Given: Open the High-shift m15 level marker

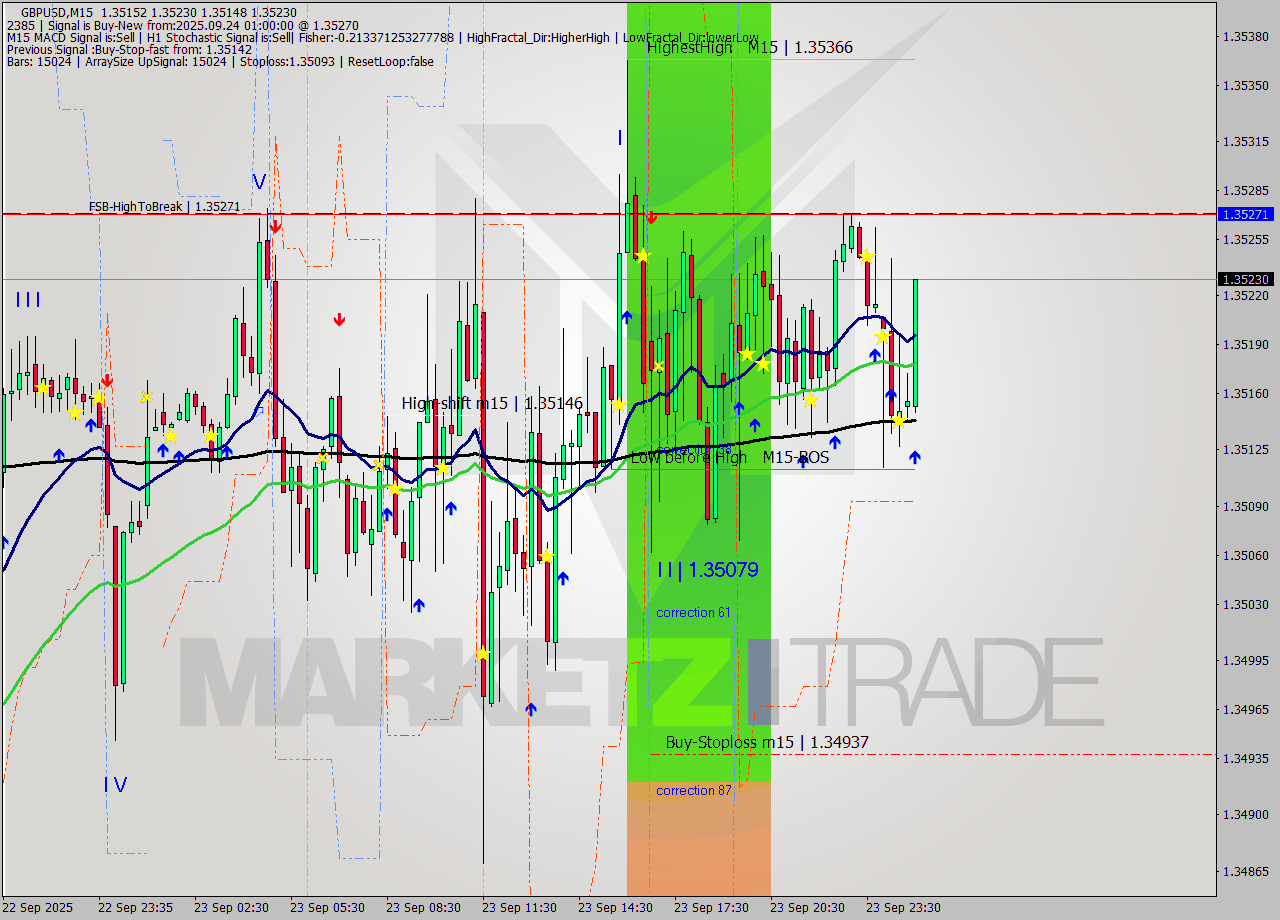Looking at the screenshot, I should 490,404.
